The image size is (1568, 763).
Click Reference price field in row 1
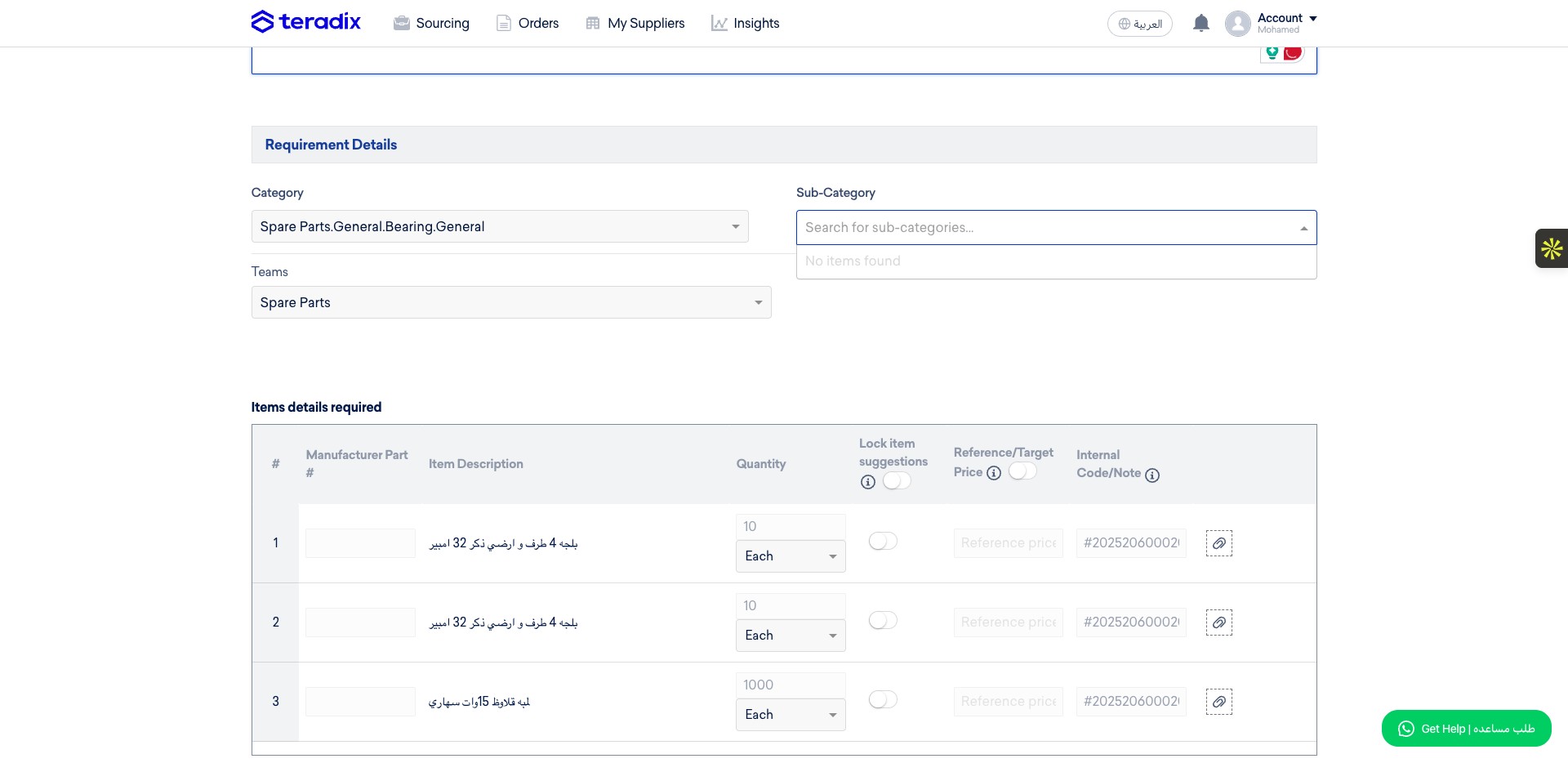point(1009,543)
